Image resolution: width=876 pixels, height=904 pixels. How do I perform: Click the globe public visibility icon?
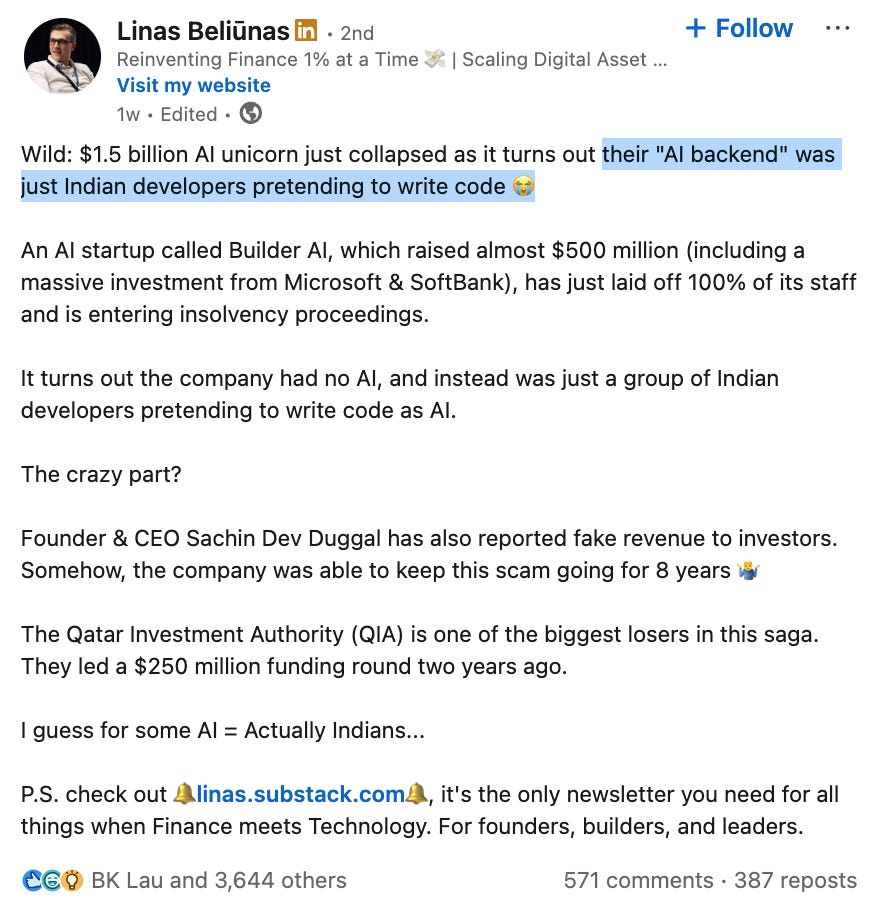pyautogui.click(x=250, y=113)
